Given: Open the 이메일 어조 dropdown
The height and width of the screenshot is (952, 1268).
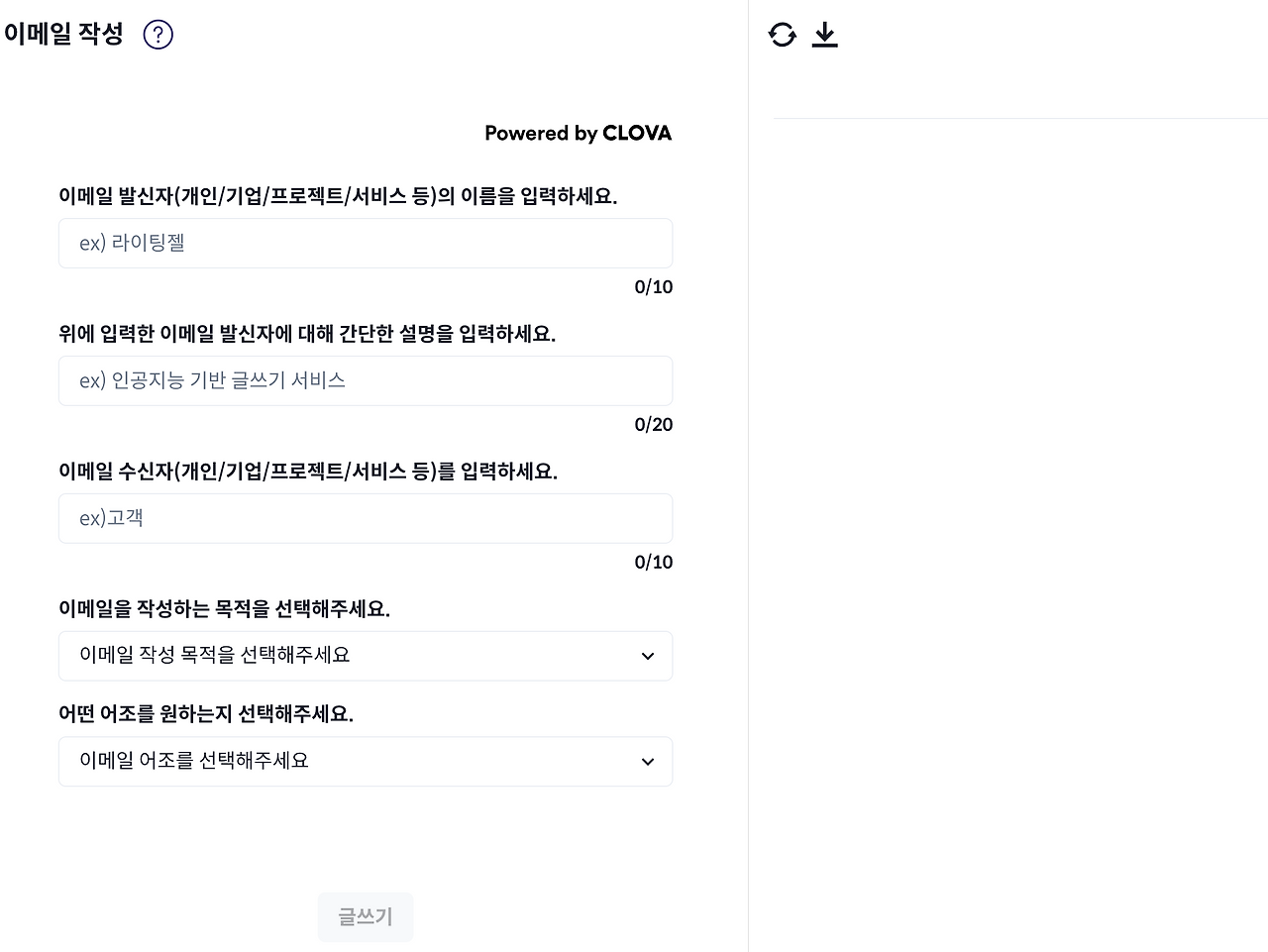Looking at the screenshot, I should tap(366, 761).
